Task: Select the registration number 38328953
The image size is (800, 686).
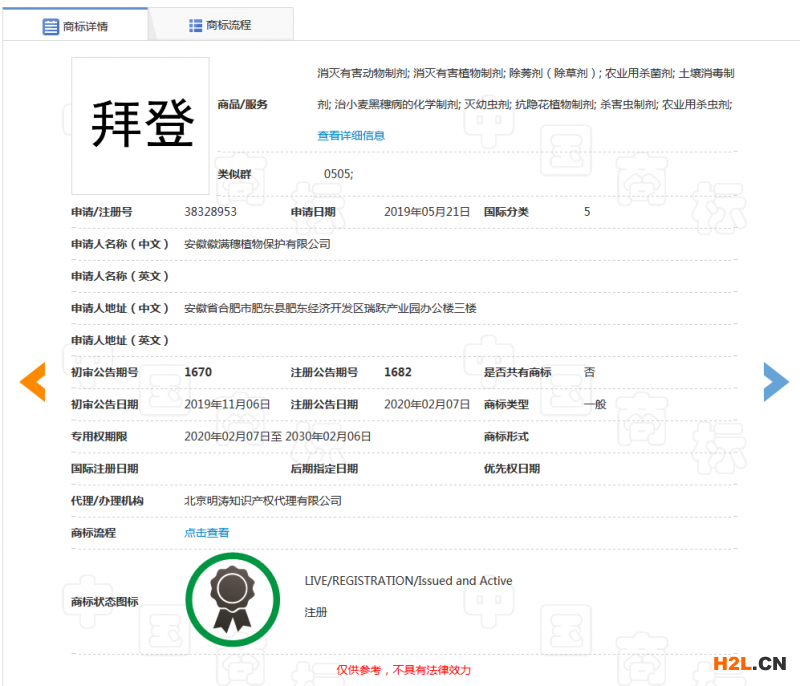Action: [210, 212]
